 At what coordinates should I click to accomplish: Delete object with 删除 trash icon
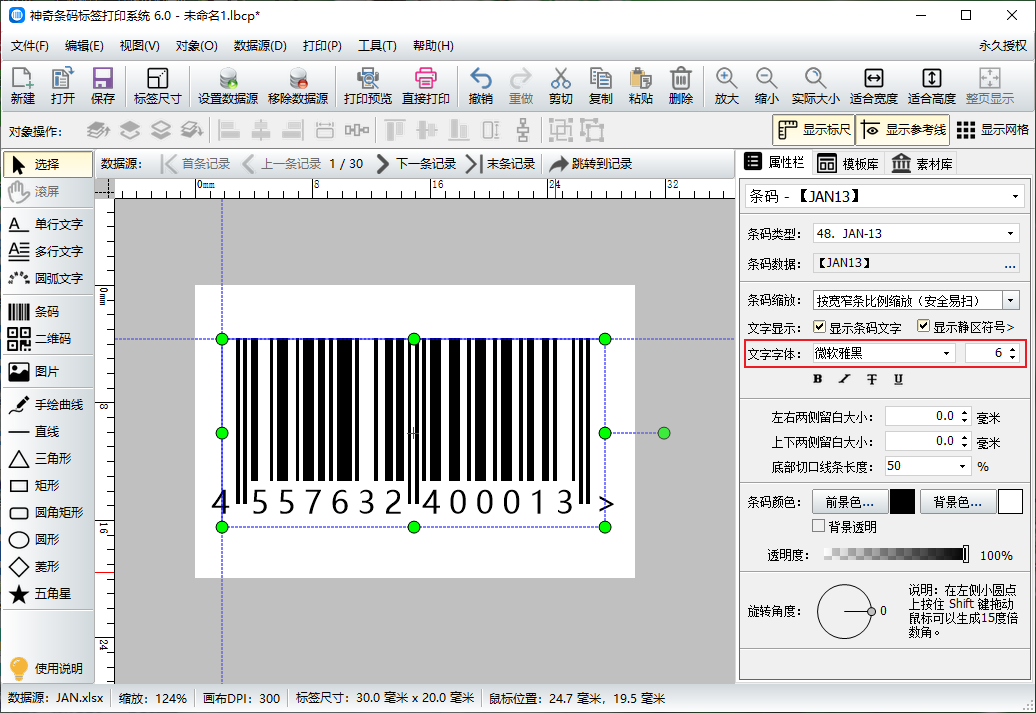point(681,85)
